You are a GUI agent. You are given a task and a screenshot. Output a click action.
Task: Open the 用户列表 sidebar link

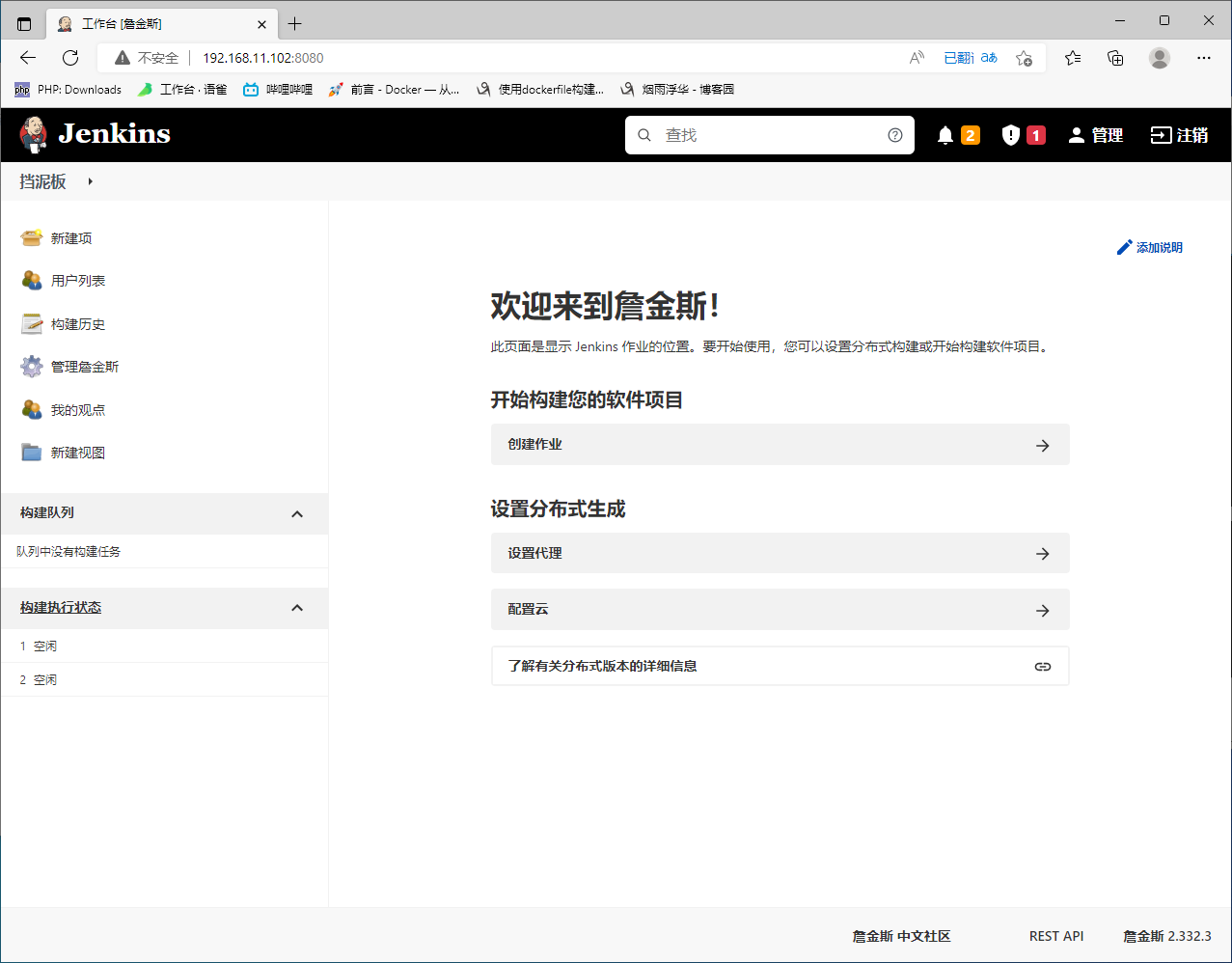point(78,281)
